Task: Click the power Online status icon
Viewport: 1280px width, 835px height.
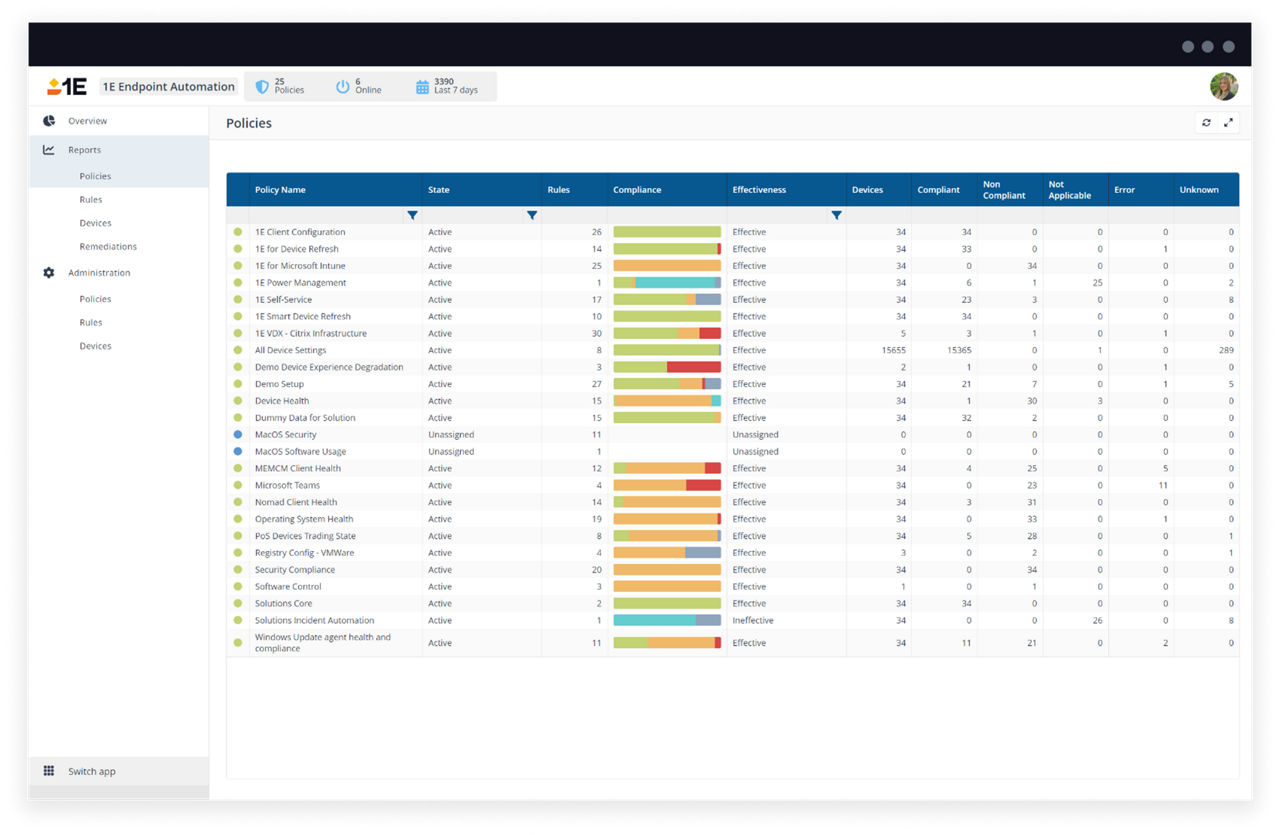Action: pos(343,87)
